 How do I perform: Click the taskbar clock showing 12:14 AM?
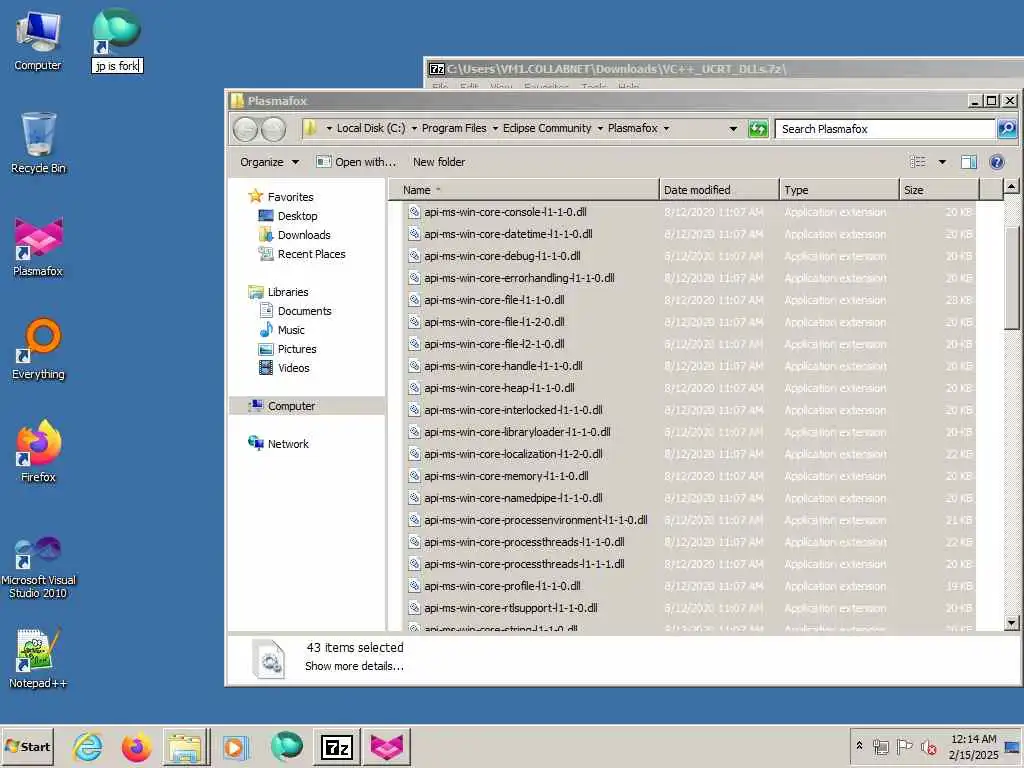coord(973,746)
